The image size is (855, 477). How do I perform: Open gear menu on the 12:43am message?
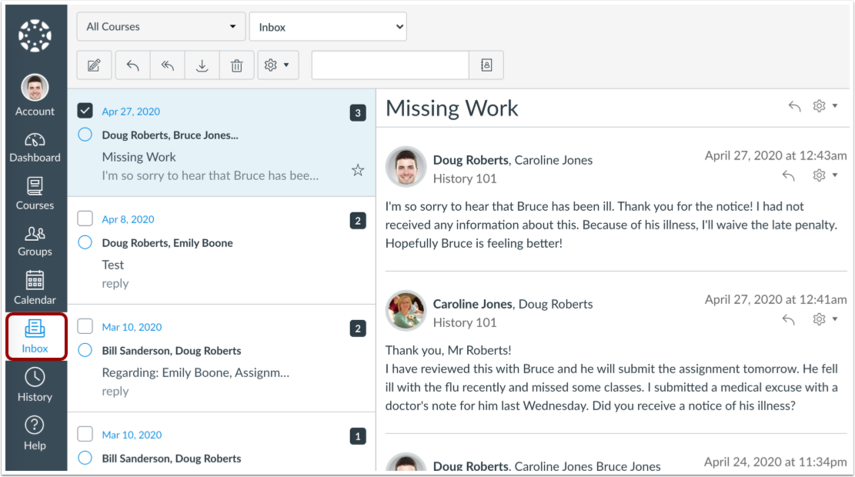(825, 175)
